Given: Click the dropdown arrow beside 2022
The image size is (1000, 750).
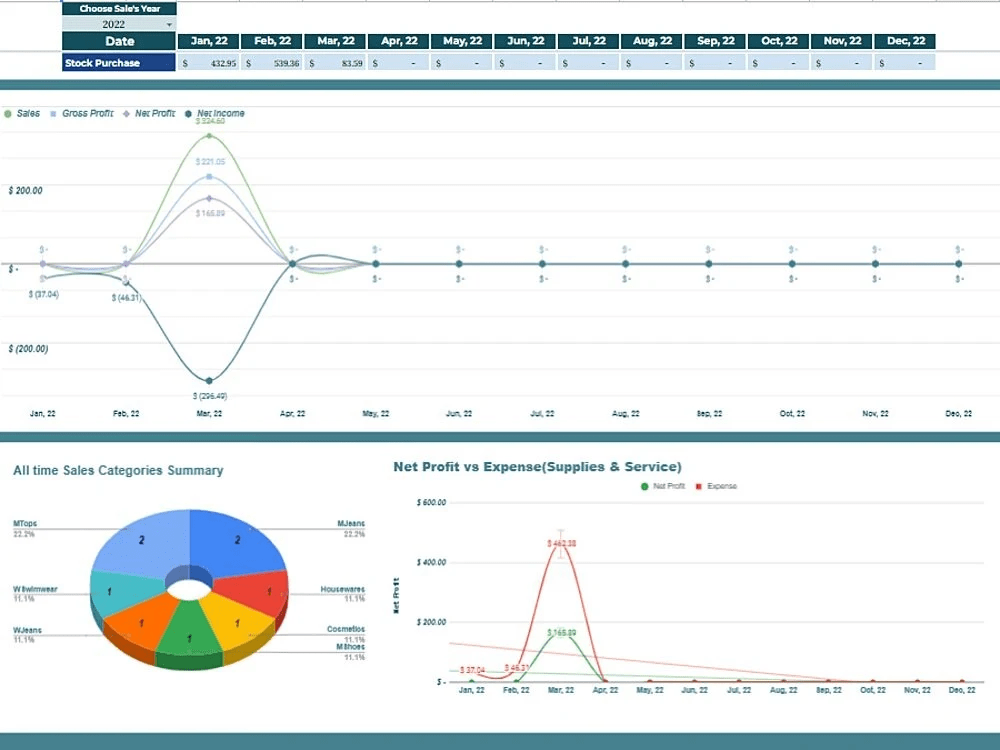Looking at the screenshot, I should point(170,22).
